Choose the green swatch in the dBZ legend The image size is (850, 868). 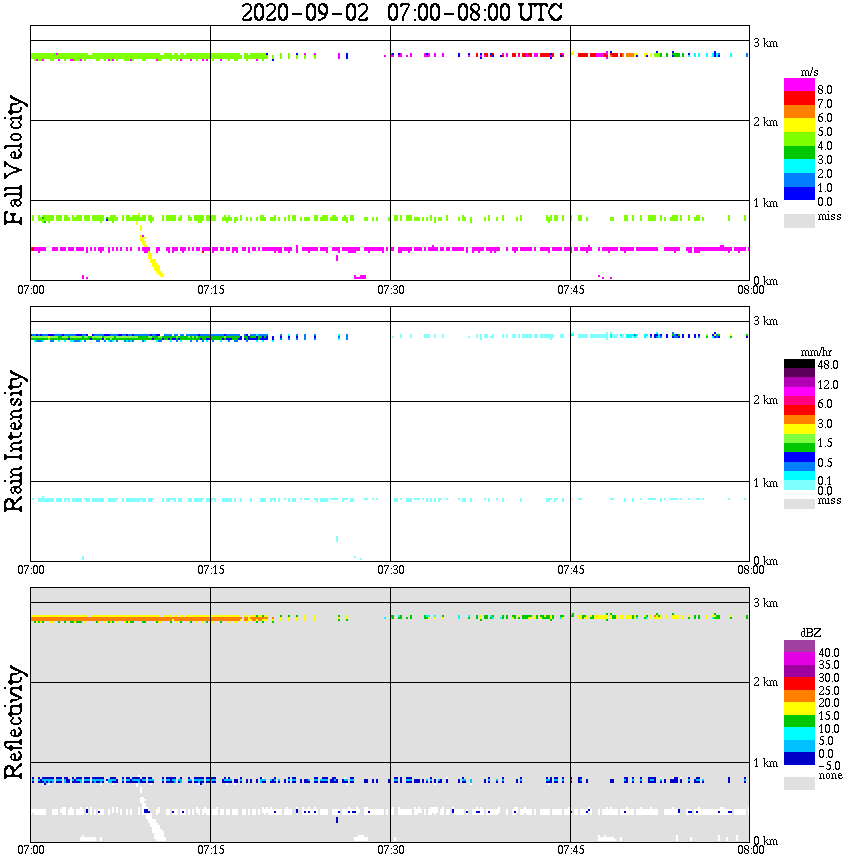coord(799,721)
